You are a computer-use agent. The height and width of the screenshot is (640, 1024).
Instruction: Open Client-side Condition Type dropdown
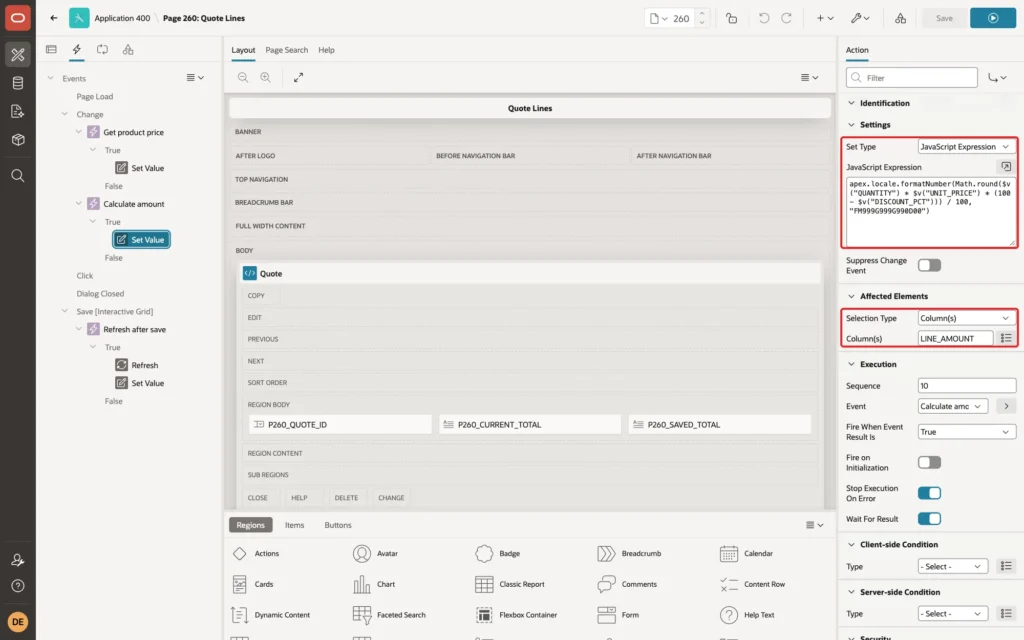[x=952, y=566]
